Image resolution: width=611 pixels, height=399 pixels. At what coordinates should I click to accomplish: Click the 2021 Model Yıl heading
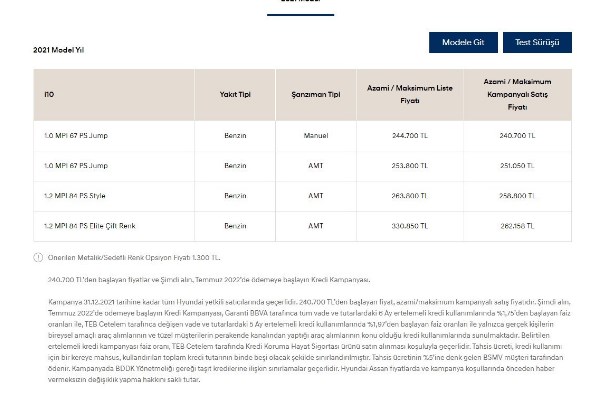58,50
